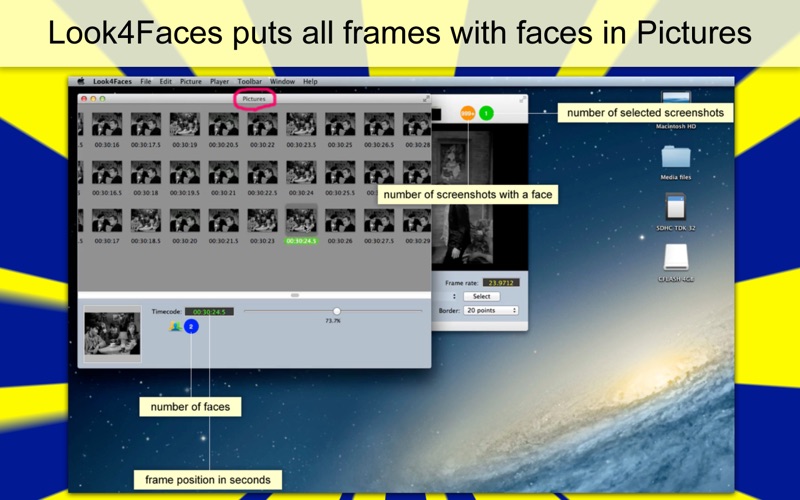The height and width of the screenshot is (500, 800).
Task: Select the thumbnail at 00:30:23.5
Action: tap(301, 124)
